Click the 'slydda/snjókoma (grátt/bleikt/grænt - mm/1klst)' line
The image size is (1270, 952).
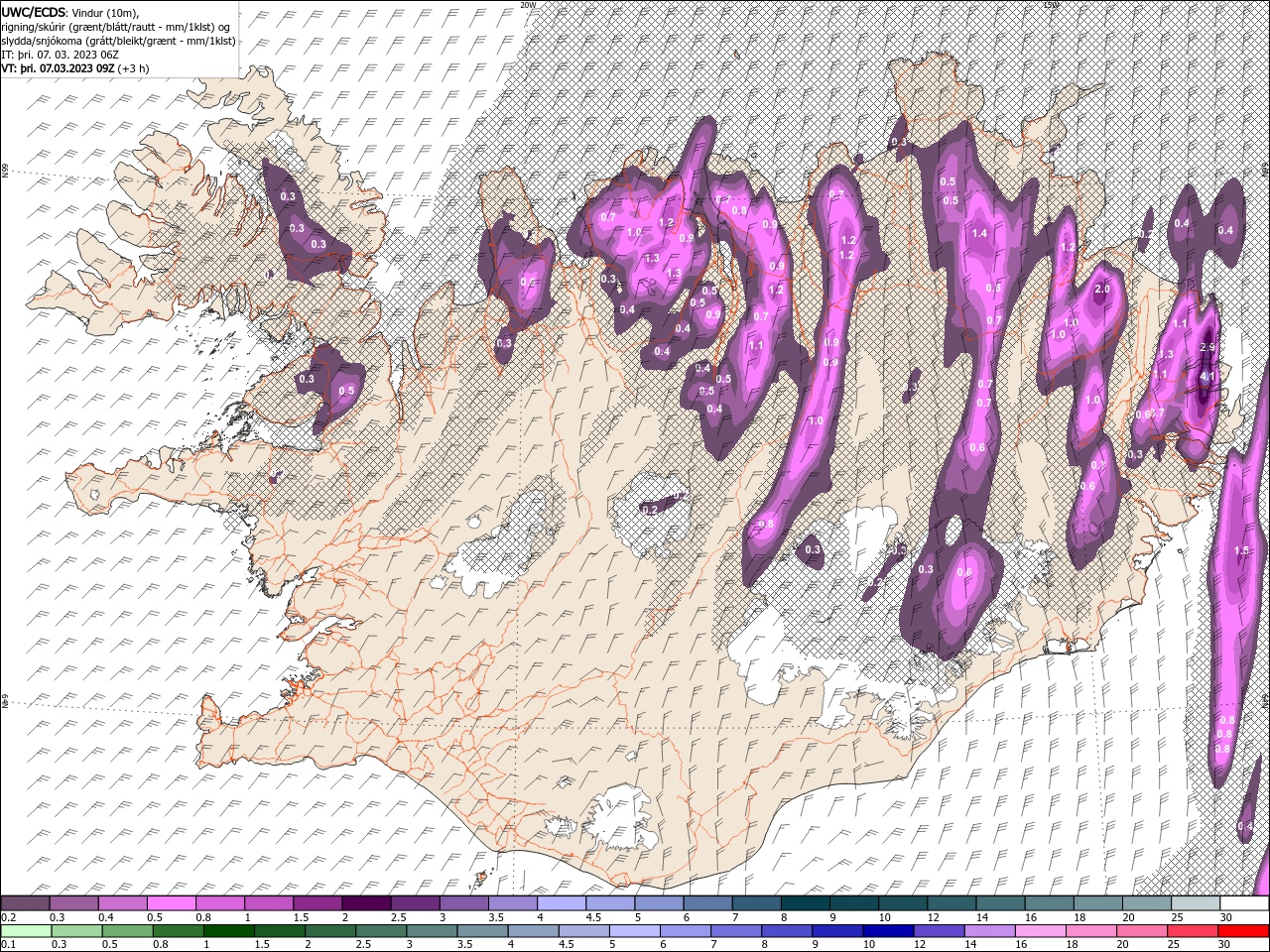click(119, 41)
